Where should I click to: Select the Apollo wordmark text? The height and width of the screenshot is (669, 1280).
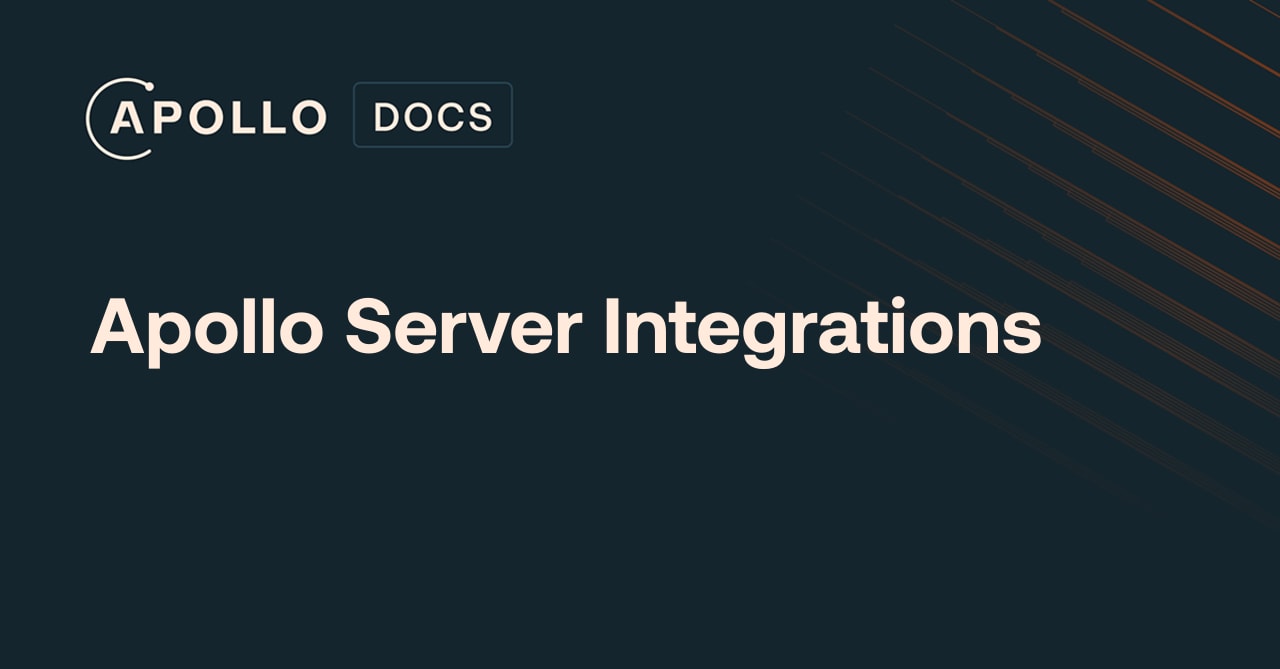tap(220, 117)
